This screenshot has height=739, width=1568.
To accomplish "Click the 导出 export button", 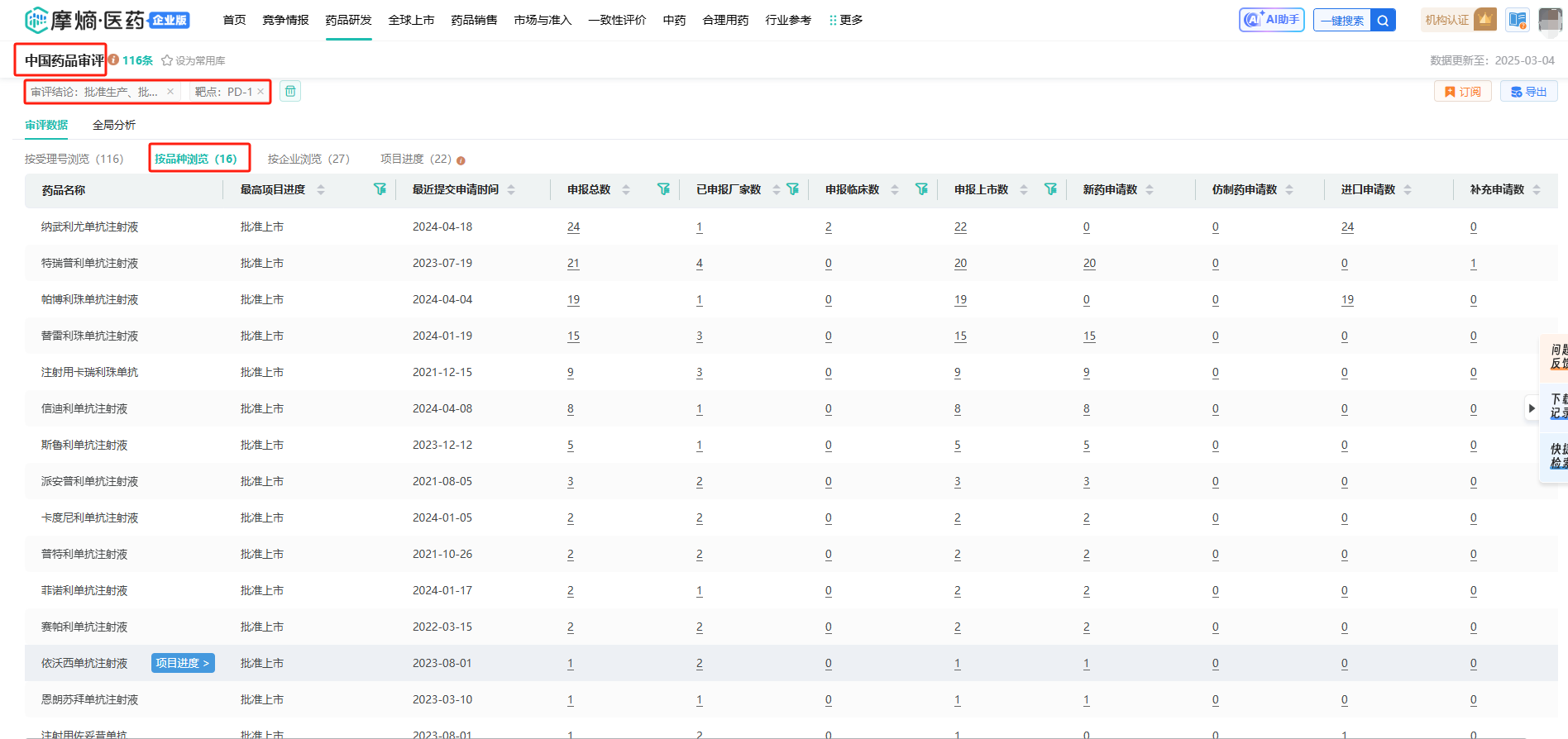I will pyautogui.click(x=1528, y=92).
